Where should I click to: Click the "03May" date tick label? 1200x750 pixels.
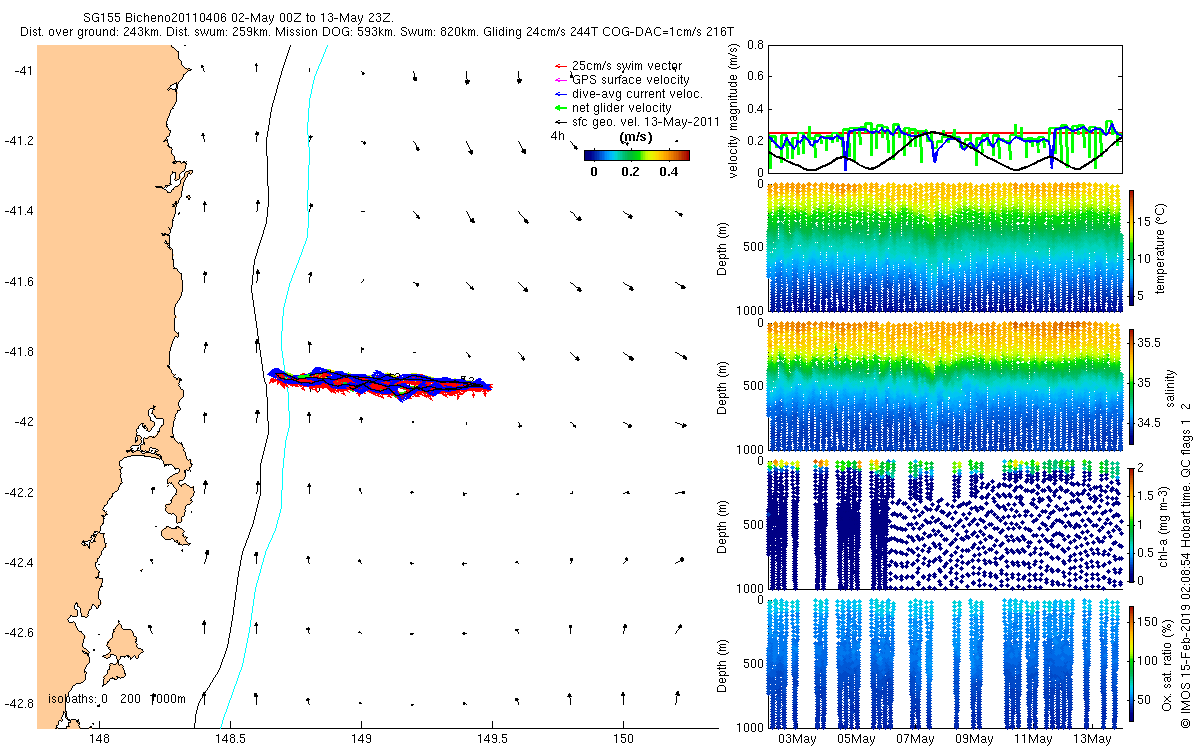(797, 739)
